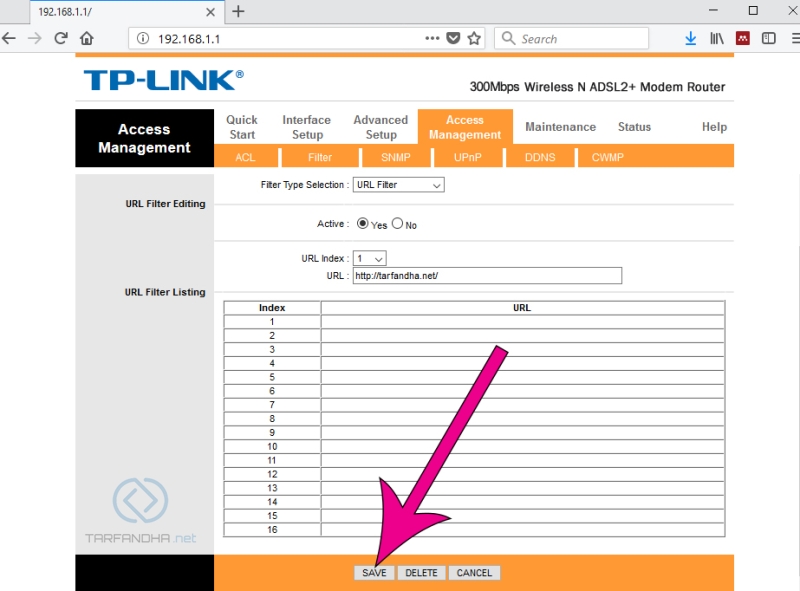Screen dimensions: 800x591
Task: Go to browser home page icon
Action: point(87,38)
